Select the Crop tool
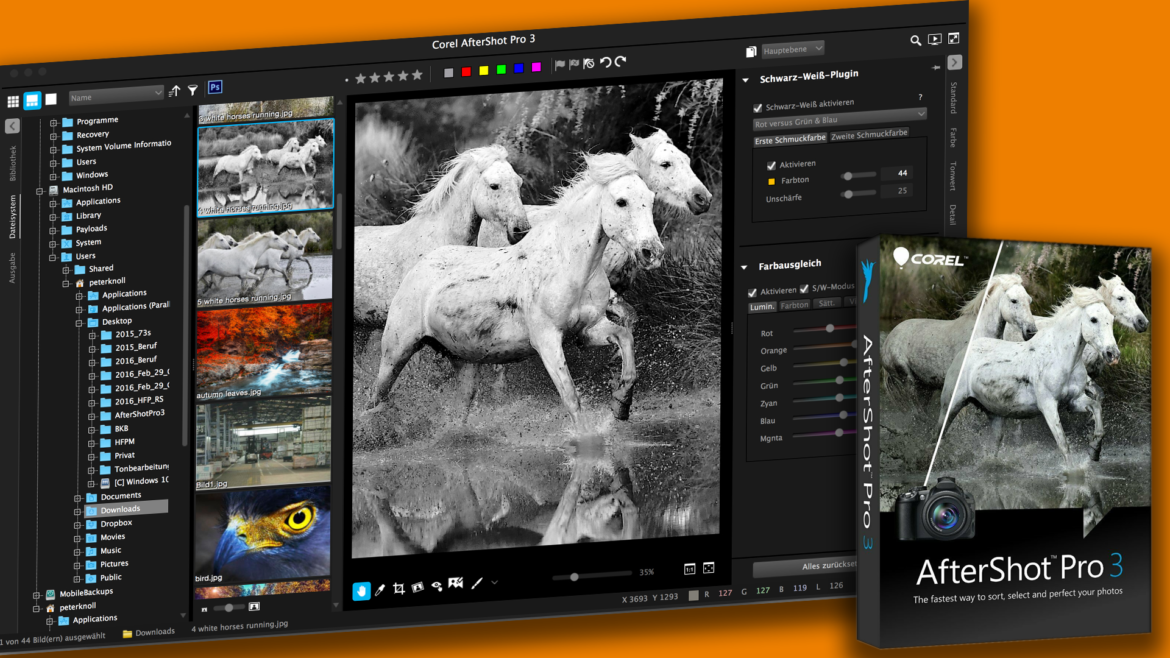Screen dimensions: 1170x658 tap(399, 588)
